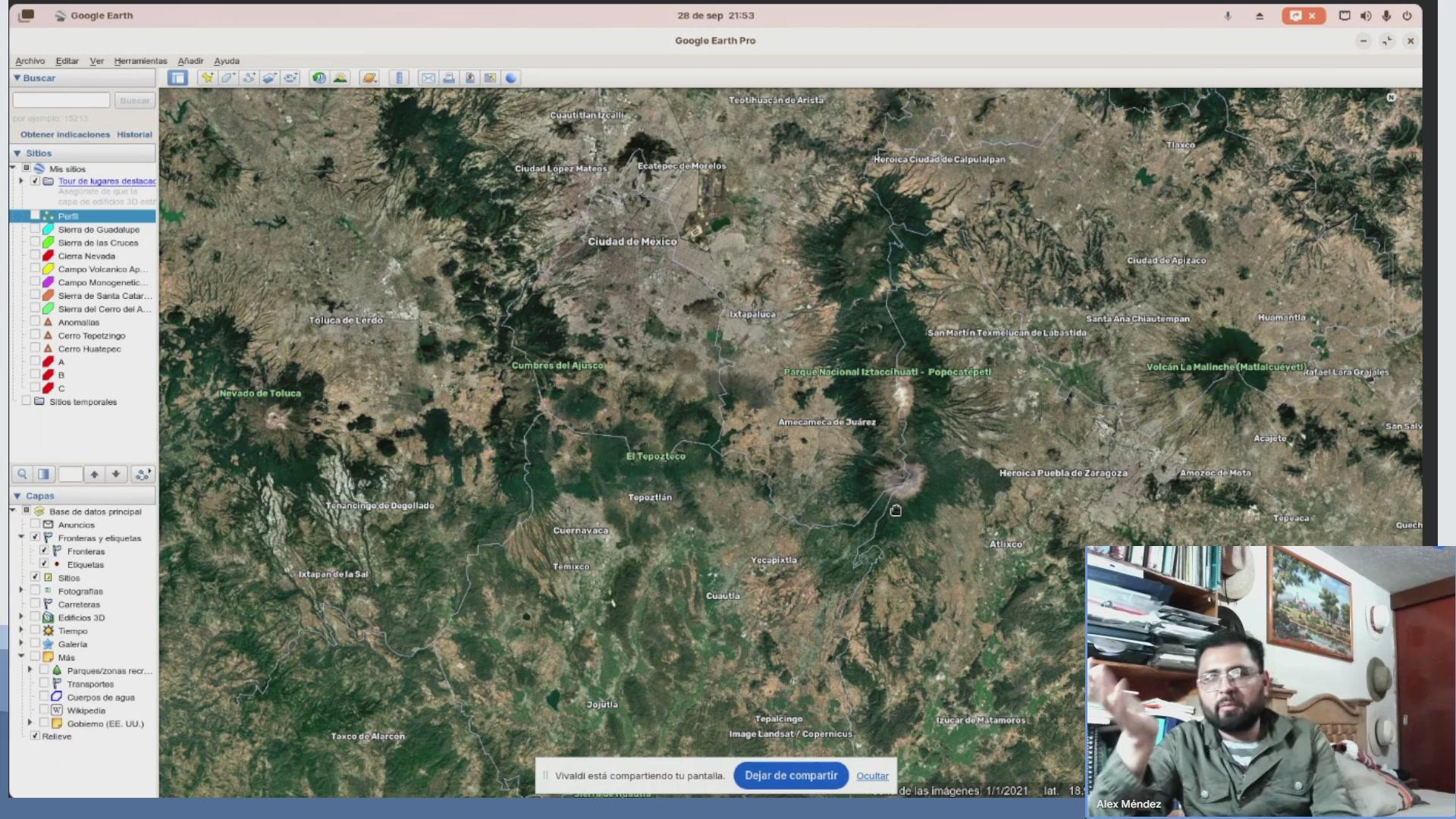The width and height of the screenshot is (1456, 819).
Task: Open the Editar menu
Action: [x=67, y=61]
